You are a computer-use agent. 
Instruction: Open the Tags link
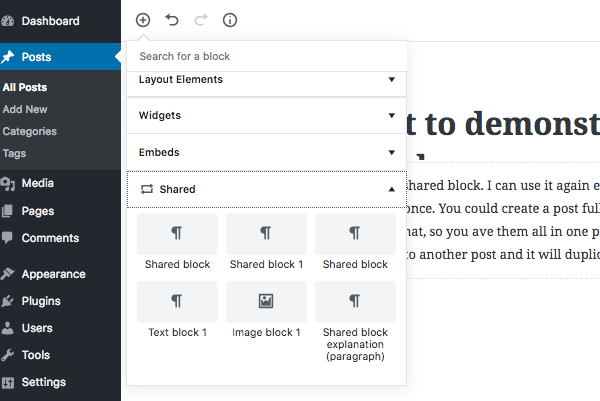(14, 153)
